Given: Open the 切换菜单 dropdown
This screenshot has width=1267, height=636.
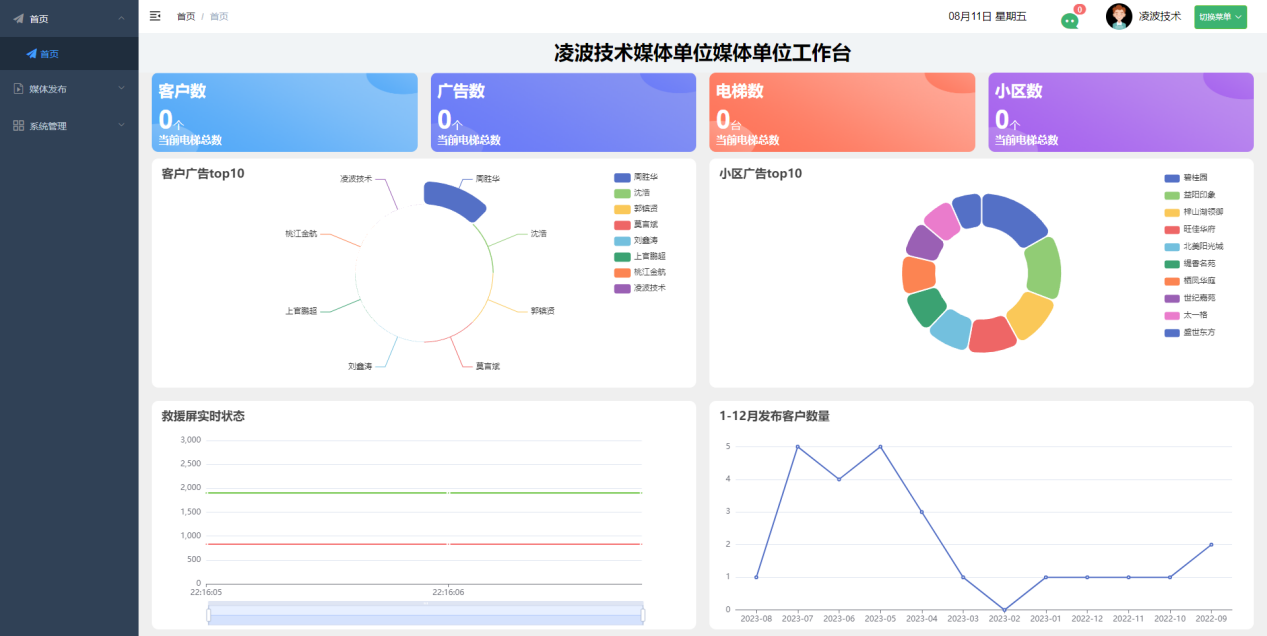Looking at the screenshot, I should (1220, 17).
